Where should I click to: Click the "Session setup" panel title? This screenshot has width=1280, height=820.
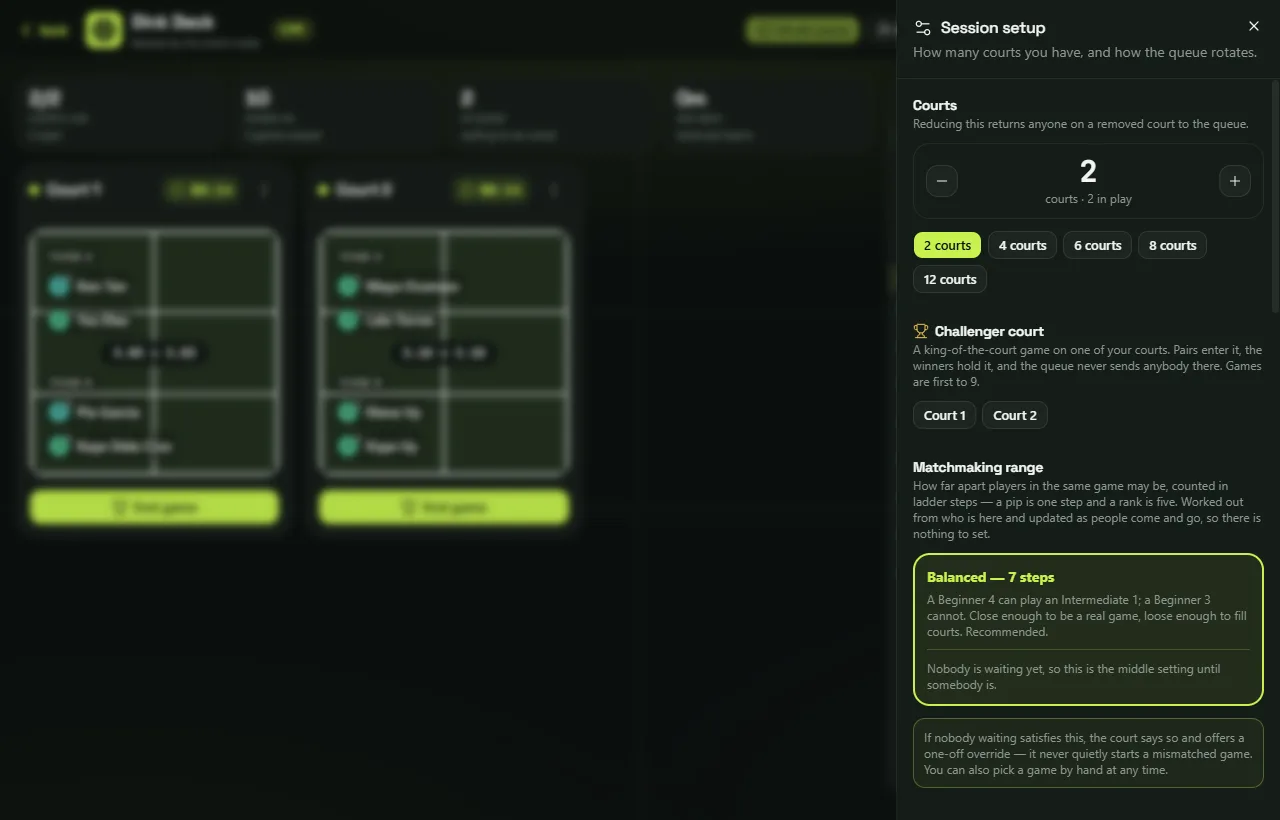coord(993,28)
